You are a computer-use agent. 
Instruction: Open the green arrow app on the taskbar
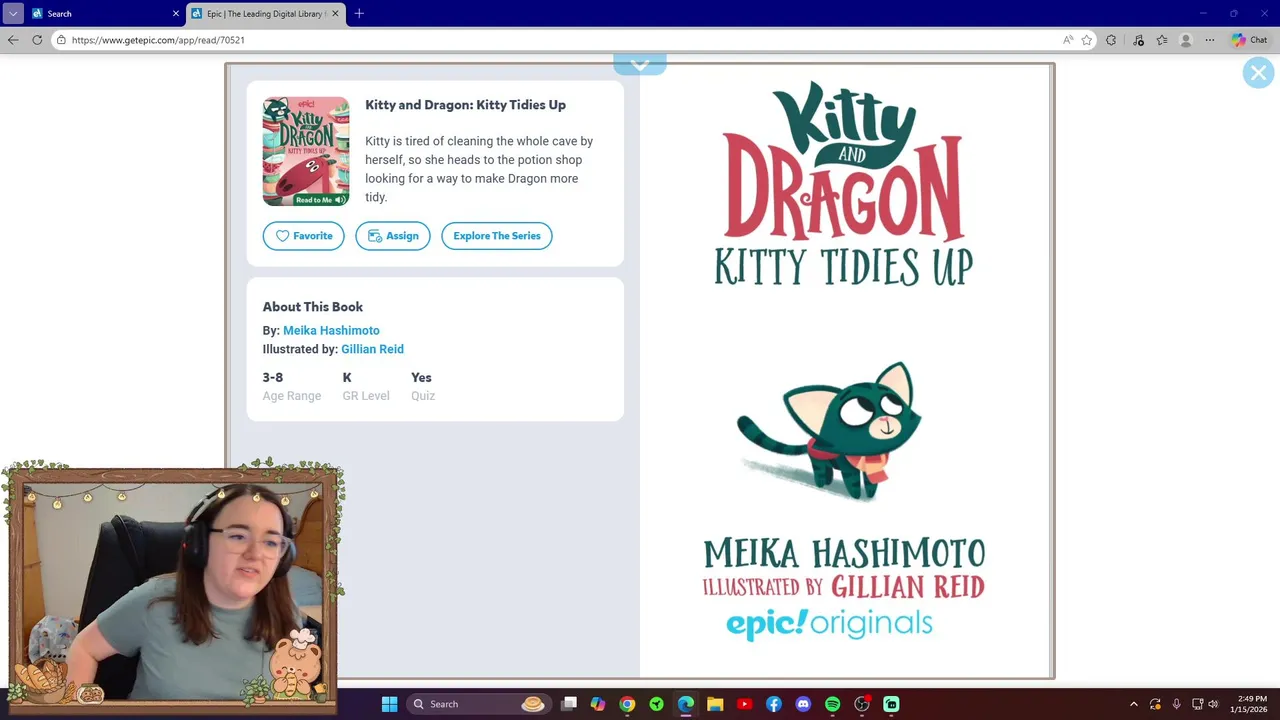pyautogui.click(x=656, y=704)
